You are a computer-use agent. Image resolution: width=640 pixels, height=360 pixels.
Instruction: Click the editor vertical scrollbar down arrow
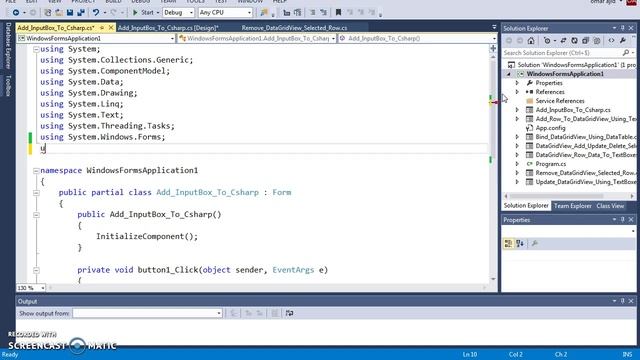point(493,279)
